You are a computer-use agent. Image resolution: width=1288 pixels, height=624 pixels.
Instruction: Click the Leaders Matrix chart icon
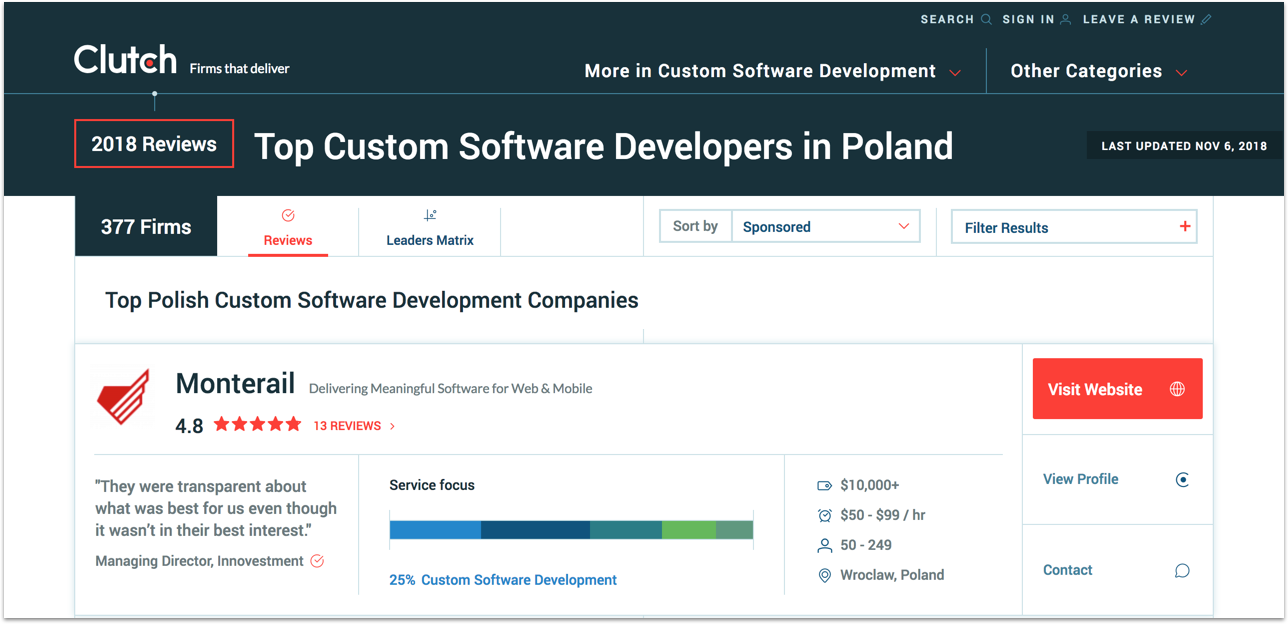(x=430, y=215)
